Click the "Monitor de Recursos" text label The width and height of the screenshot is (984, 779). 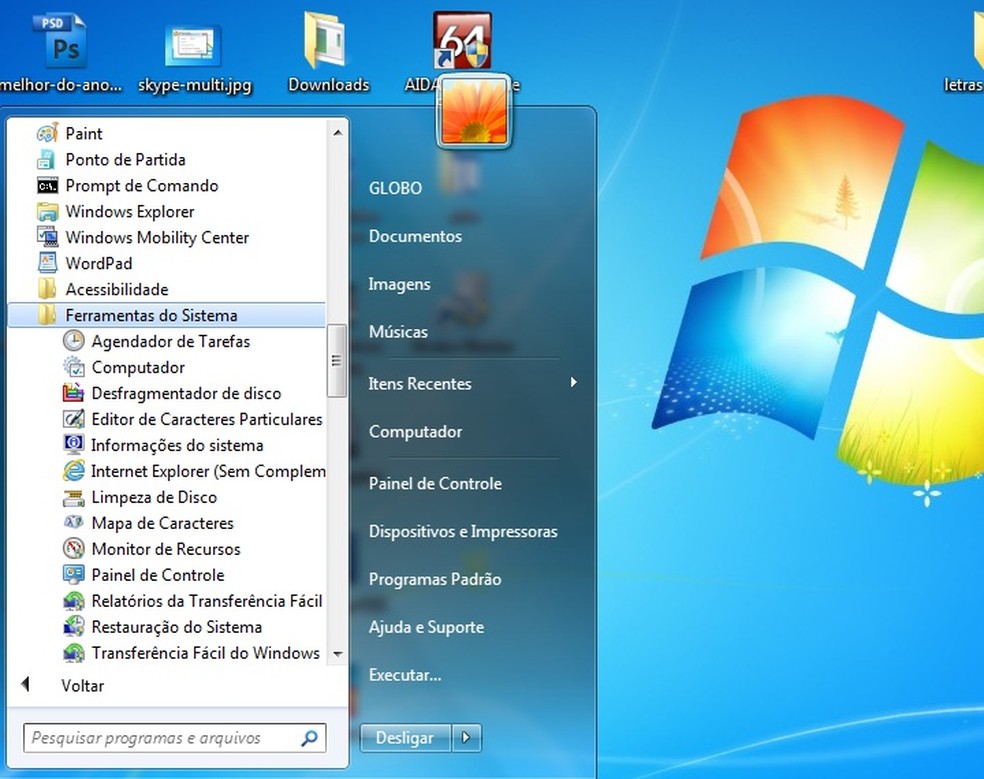[166, 549]
